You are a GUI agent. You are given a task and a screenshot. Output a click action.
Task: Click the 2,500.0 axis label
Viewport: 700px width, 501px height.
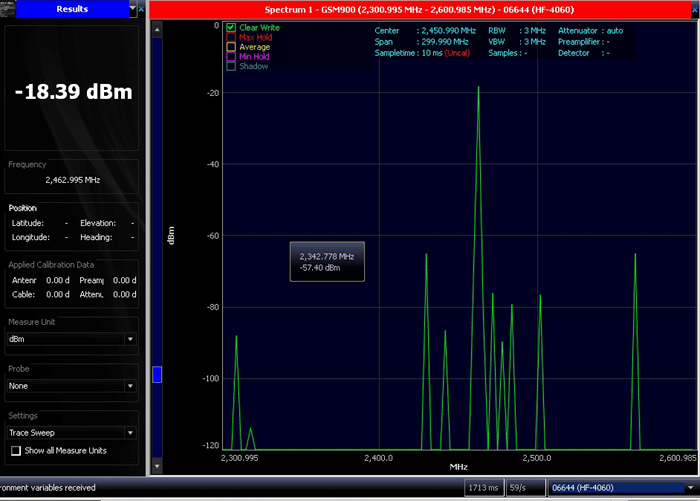[537, 458]
